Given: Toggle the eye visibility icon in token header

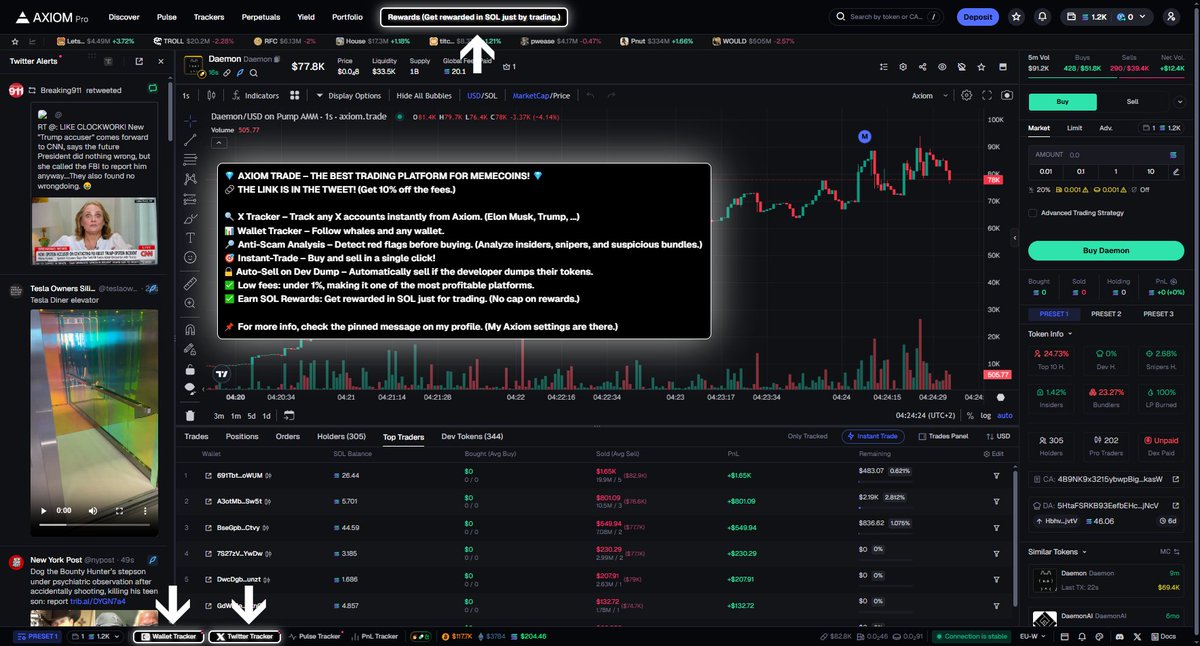Looking at the screenshot, I should (x=941, y=67).
